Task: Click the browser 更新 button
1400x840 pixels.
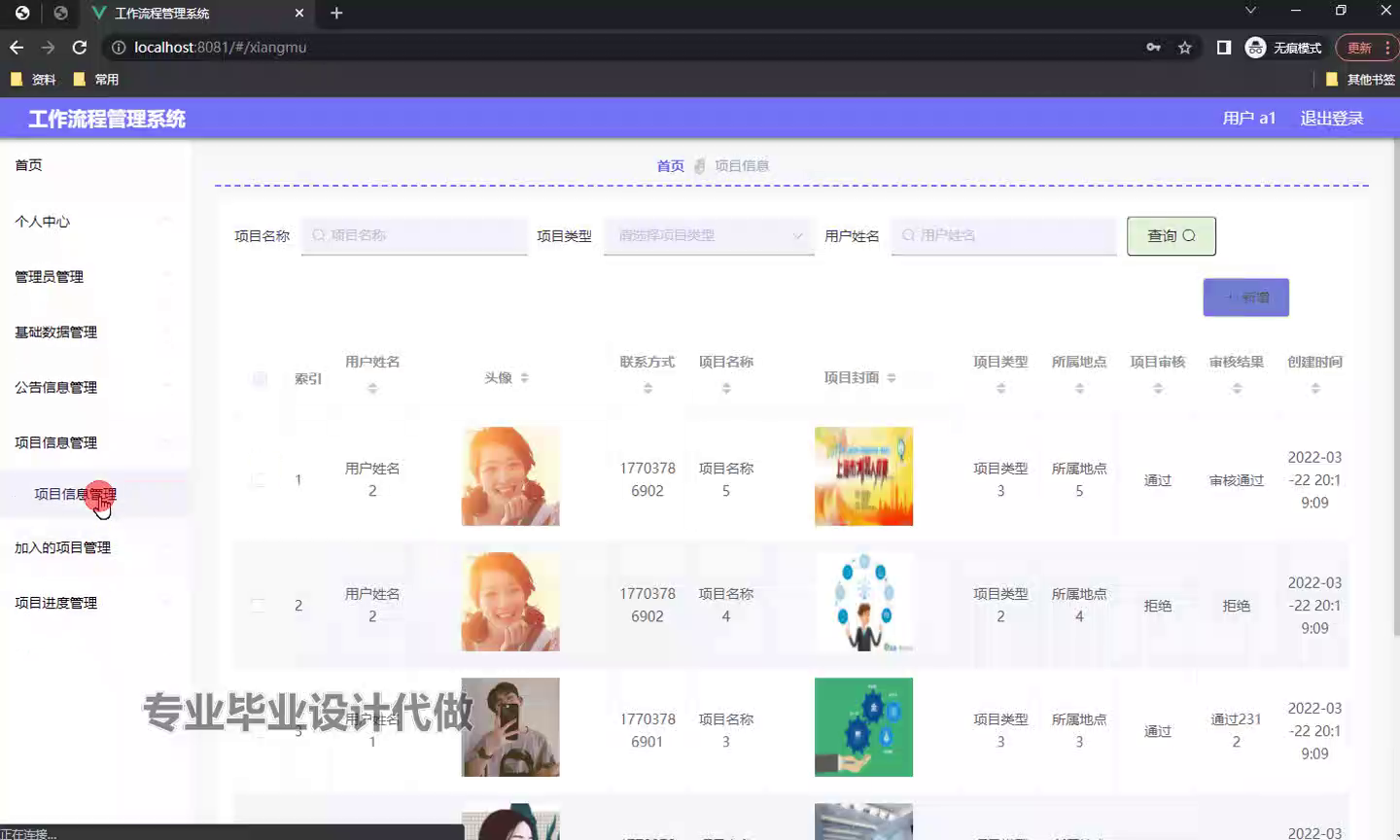Action: 1359,48
